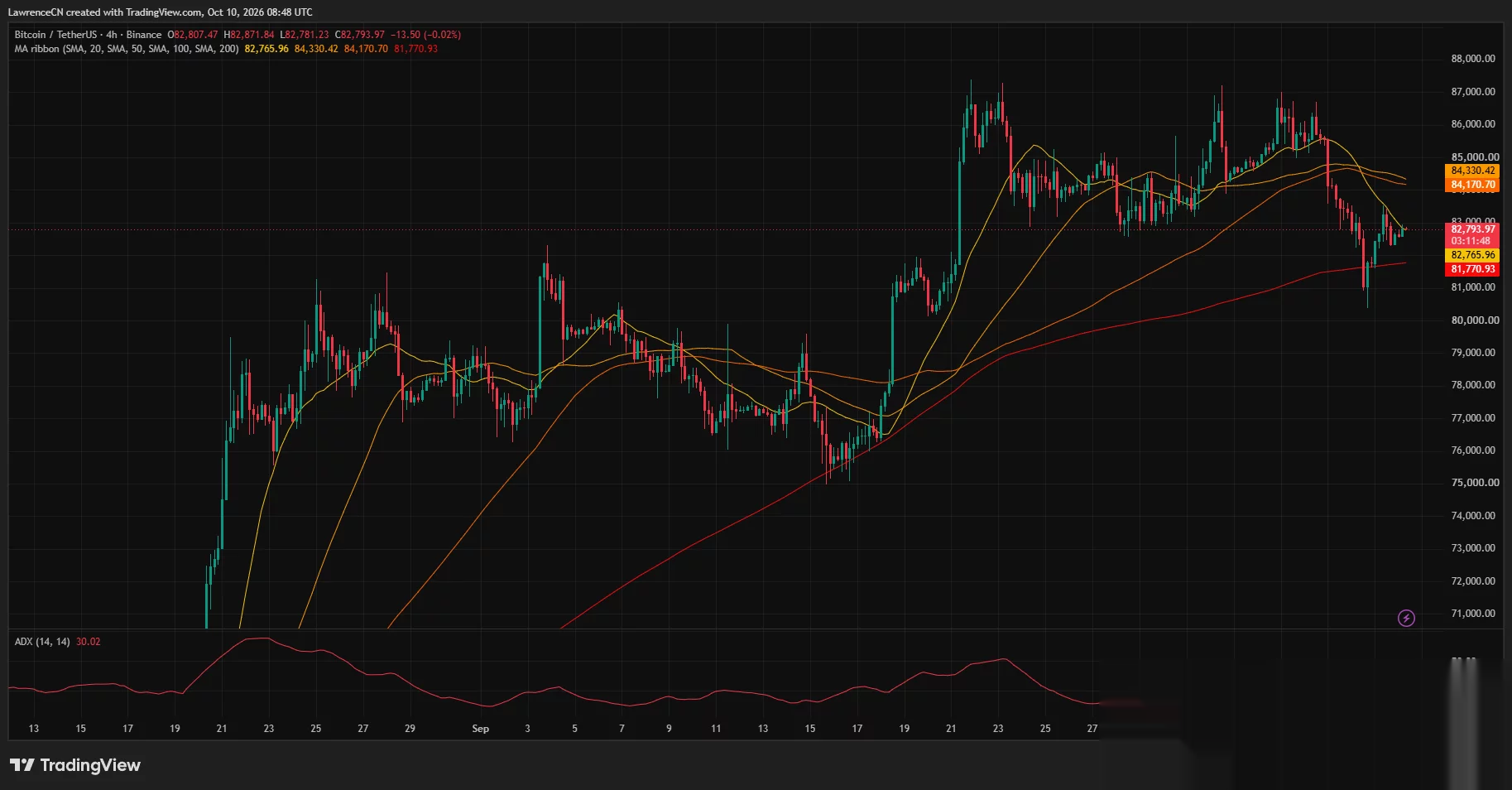
Task: Click the Sep label on the time axis
Action: [x=480, y=729]
